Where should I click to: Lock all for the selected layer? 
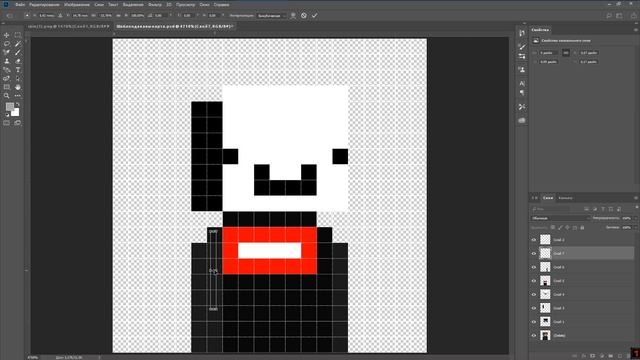click(x=582, y=227)
